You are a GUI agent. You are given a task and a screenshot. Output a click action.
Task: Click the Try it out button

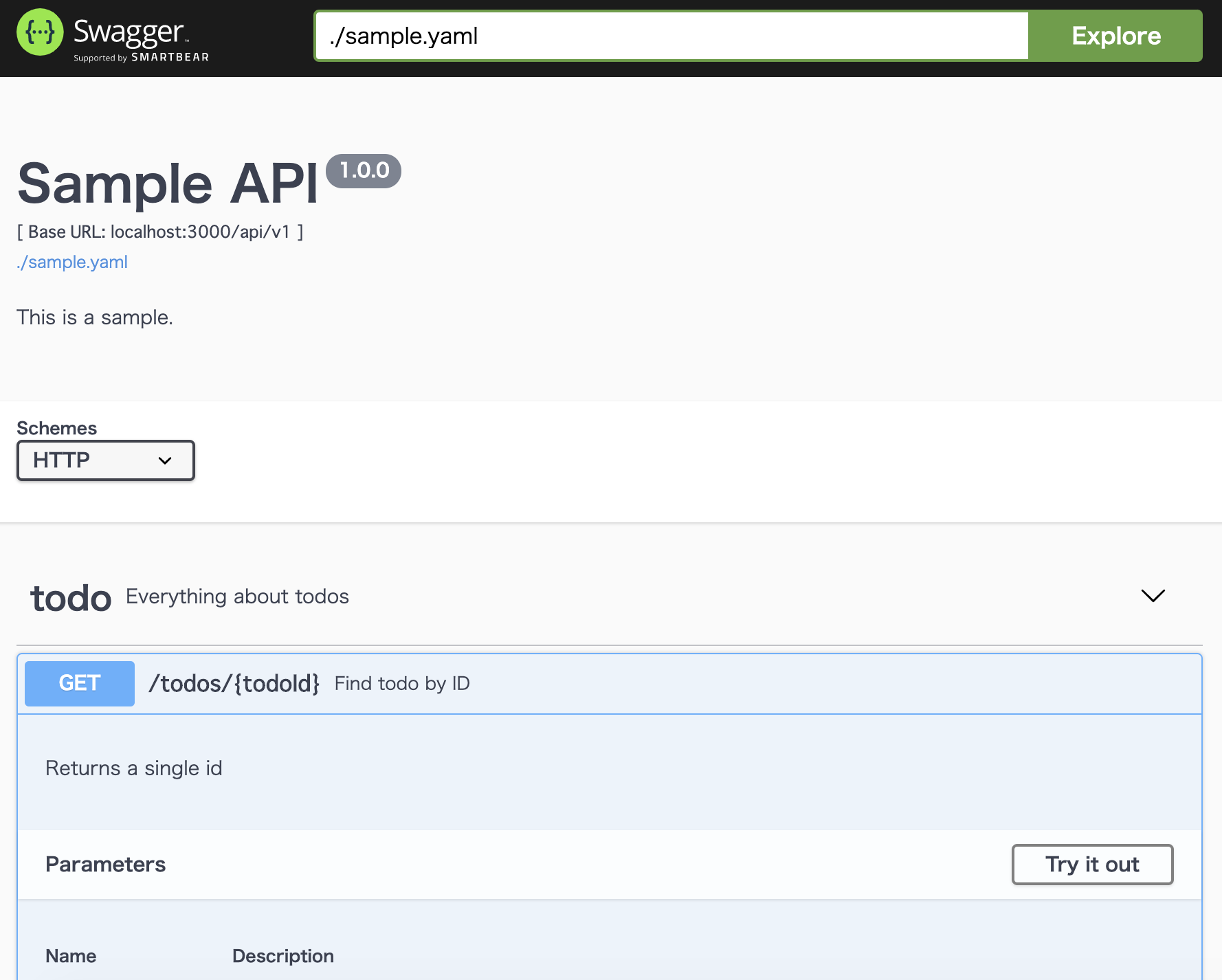[x=1091, y=864]
